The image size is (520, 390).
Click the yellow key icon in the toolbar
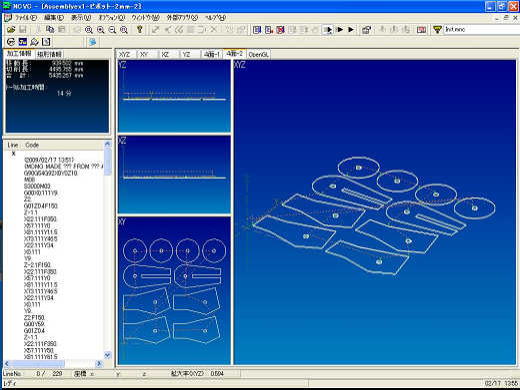[140, 30]
